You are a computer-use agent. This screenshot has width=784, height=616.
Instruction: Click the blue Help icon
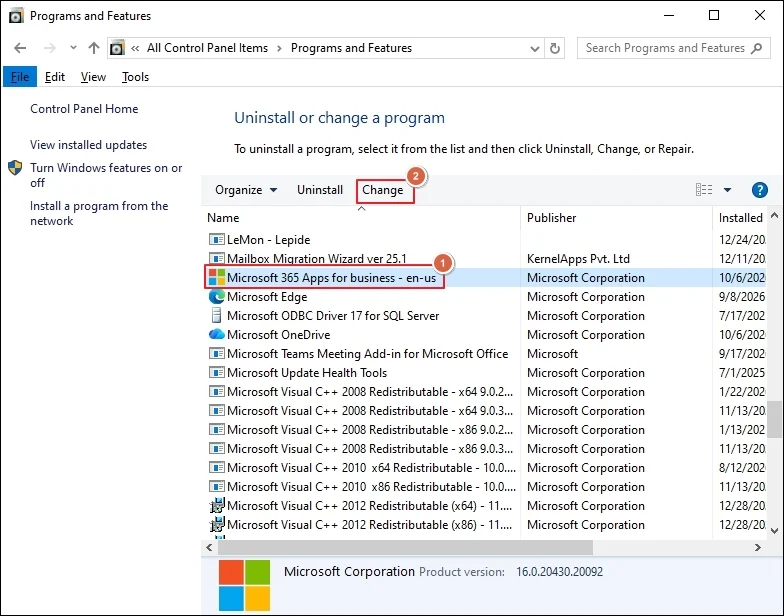(x=760, y=190)
